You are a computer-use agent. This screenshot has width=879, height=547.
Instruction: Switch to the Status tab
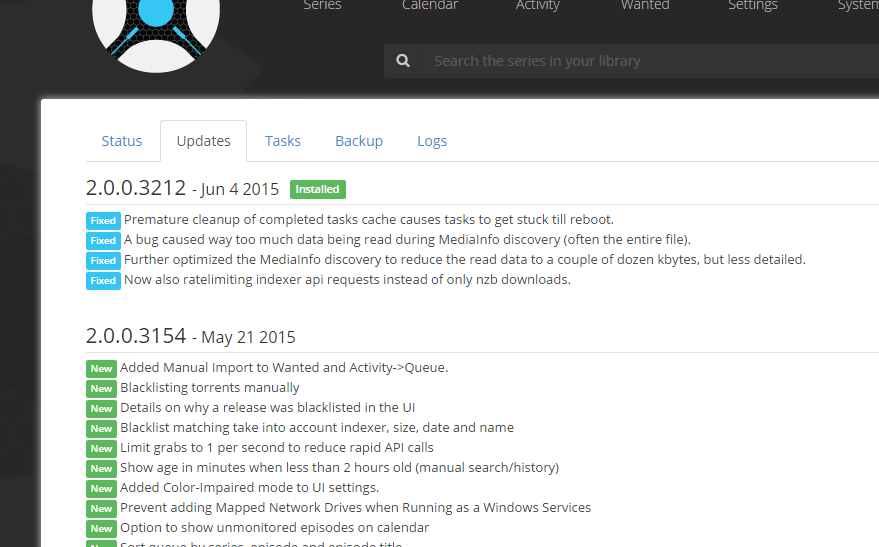(122, 141)
